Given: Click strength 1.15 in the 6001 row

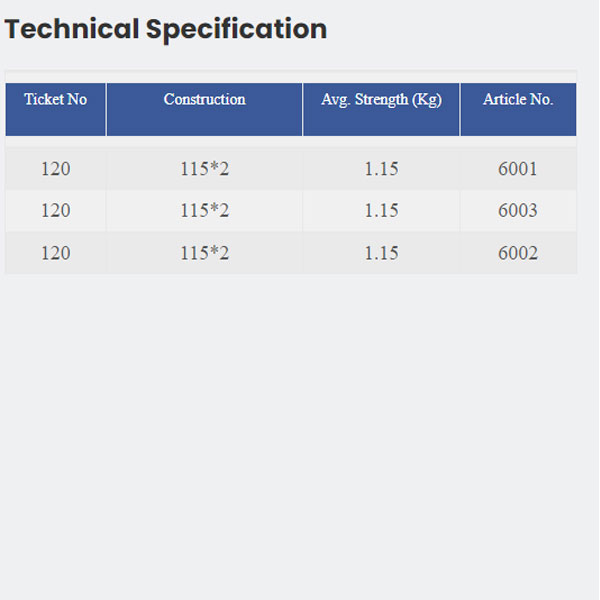Looking at the screenshot, I should coord(381,169).
